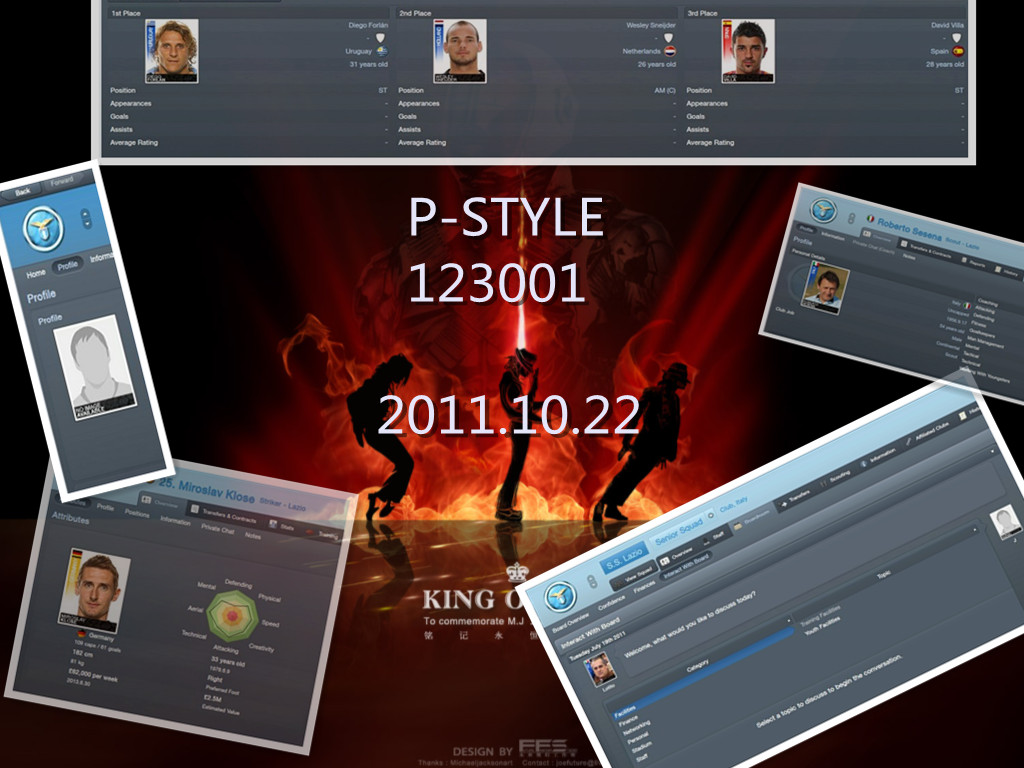Click the chairman's portrait in the board conversation
The image size is (1024, 768).
click(x=600, y=671)
